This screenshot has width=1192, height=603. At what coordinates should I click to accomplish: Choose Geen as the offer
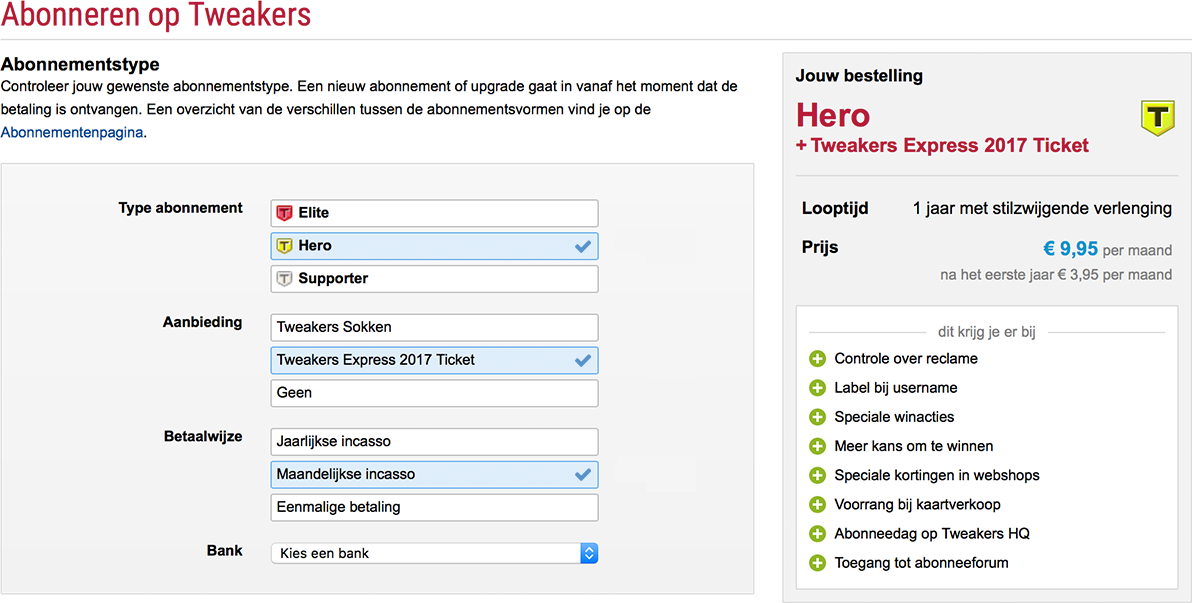434,393
